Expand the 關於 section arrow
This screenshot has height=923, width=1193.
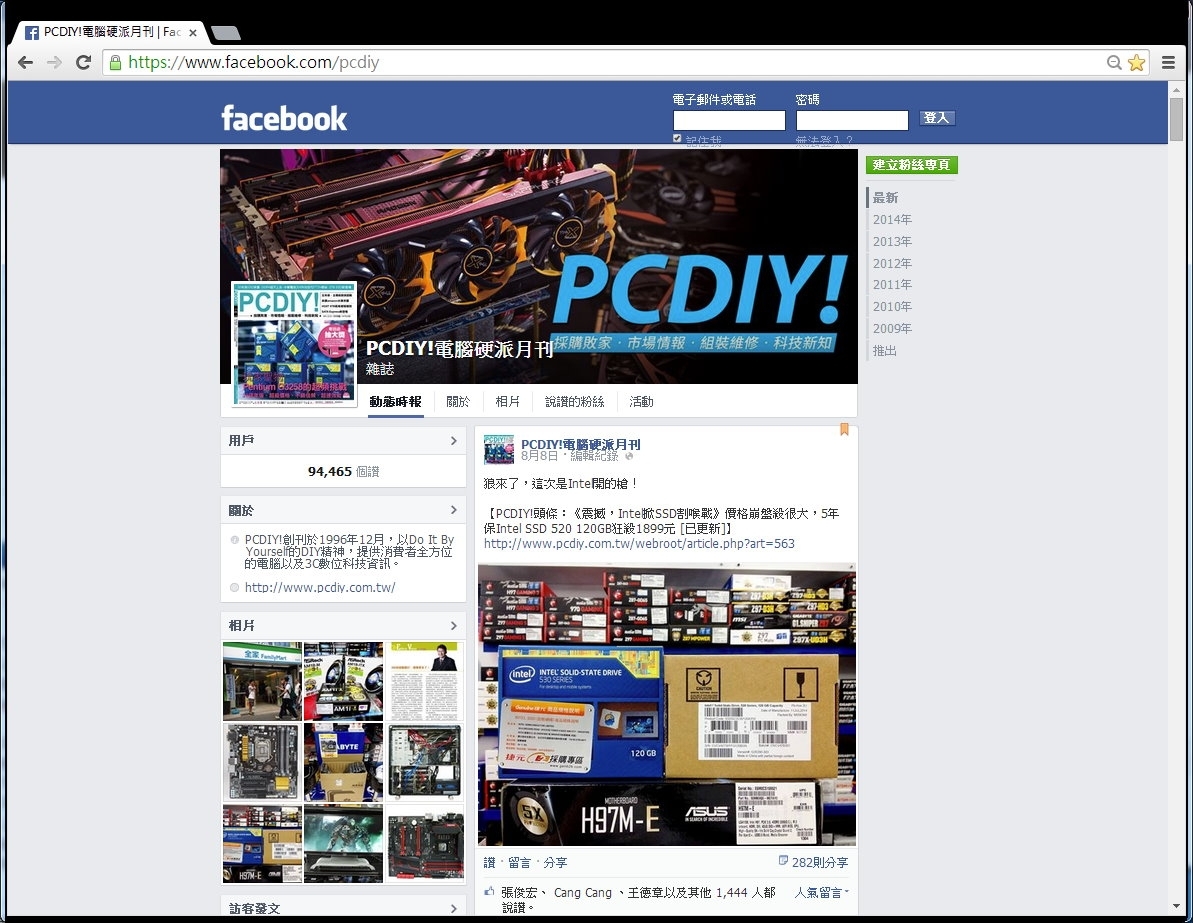click(x=453, y=510)
